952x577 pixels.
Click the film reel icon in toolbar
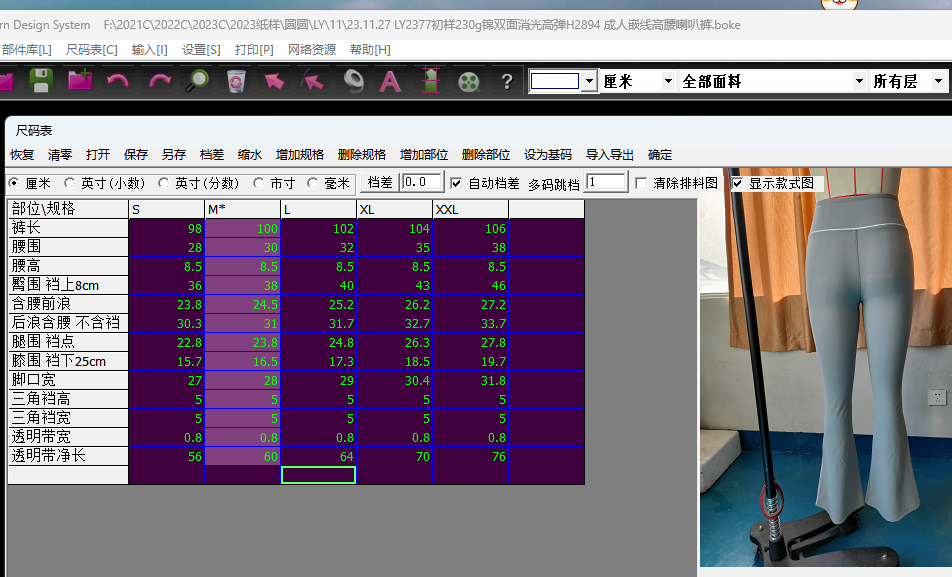point(469,81)
